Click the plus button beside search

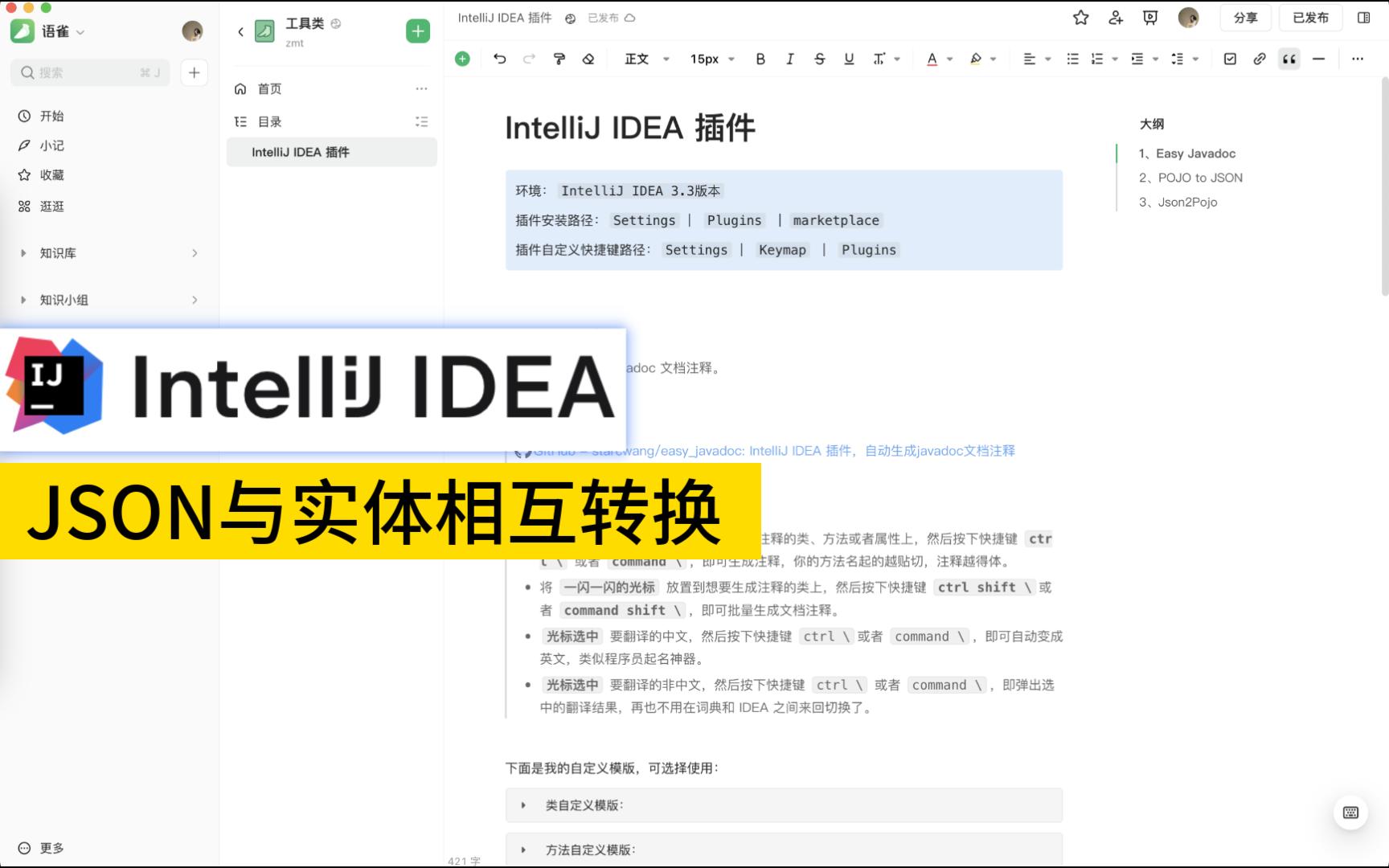[x=194, y=72]
